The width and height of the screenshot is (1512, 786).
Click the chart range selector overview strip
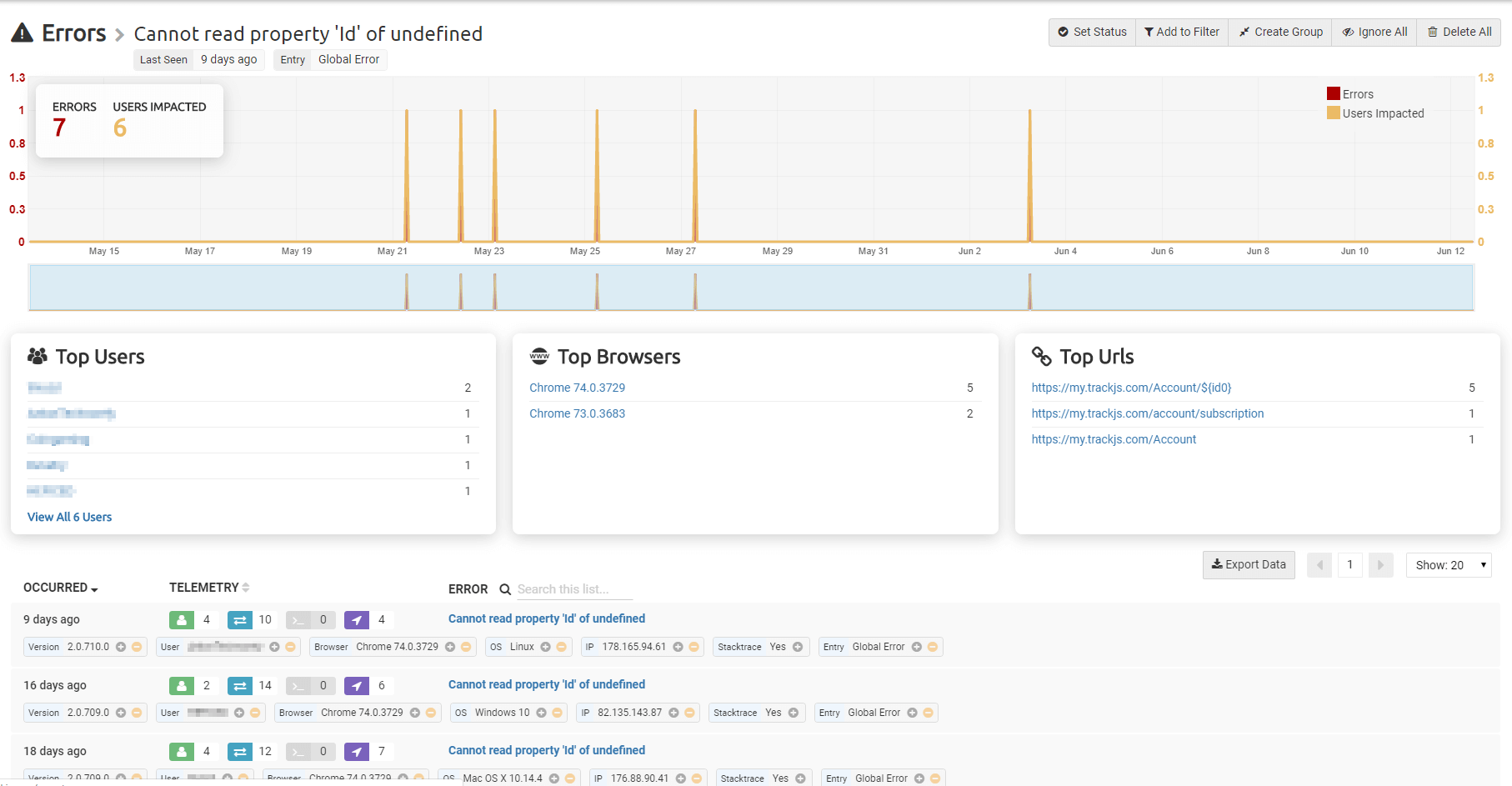pyautogui.click(x=751, y=288)
